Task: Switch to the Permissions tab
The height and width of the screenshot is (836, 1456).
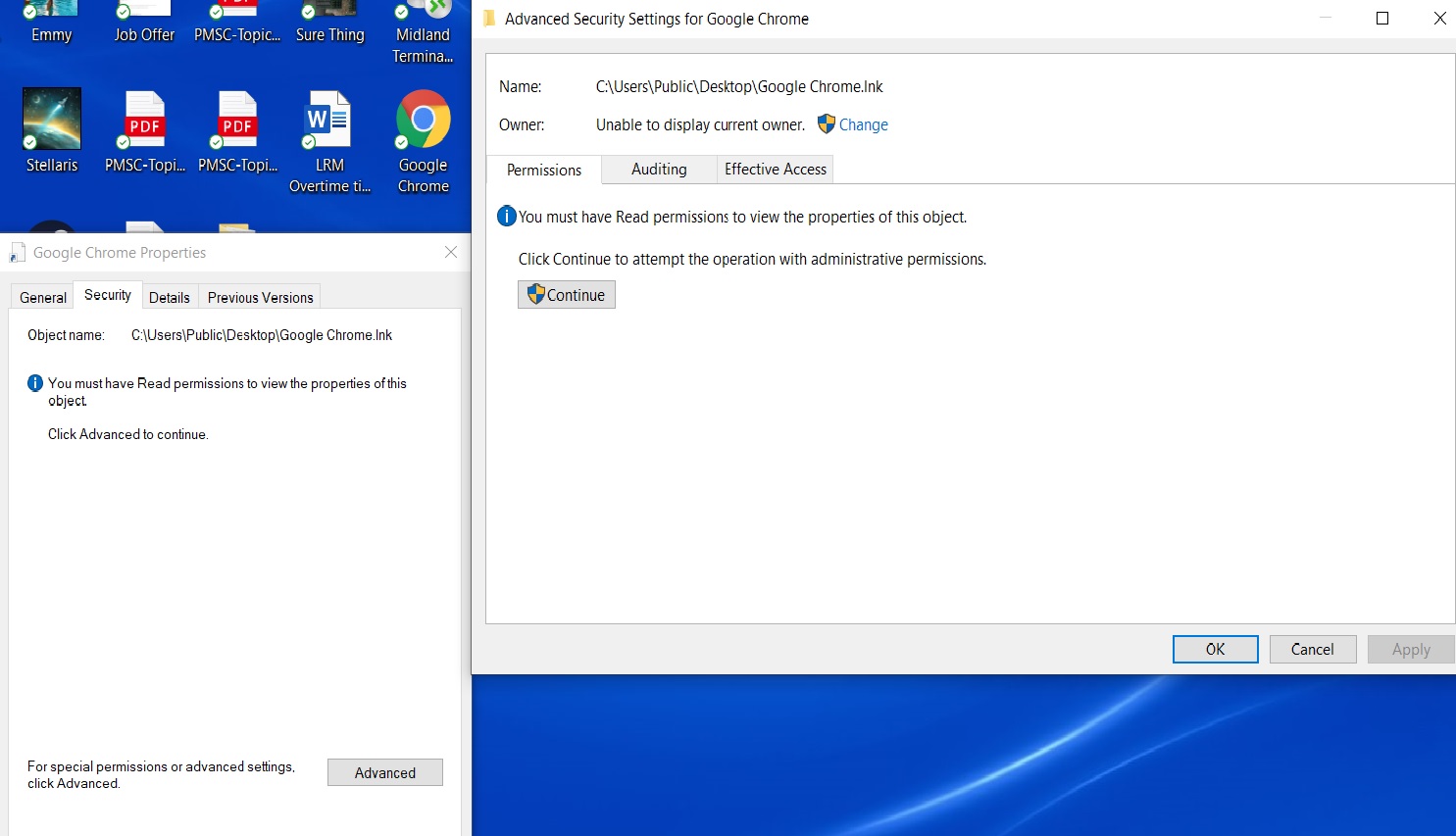Action: 544,170
